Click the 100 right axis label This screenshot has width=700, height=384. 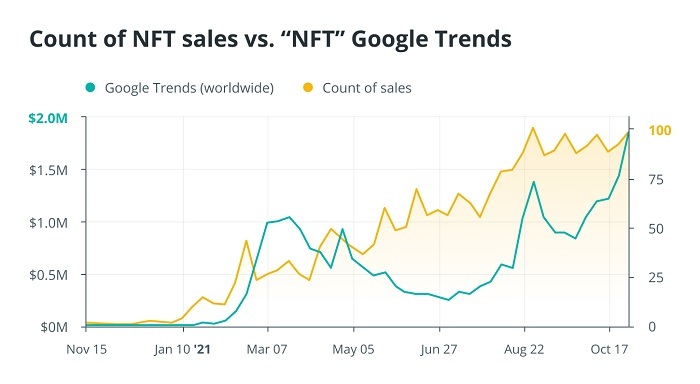coord(659,130)
